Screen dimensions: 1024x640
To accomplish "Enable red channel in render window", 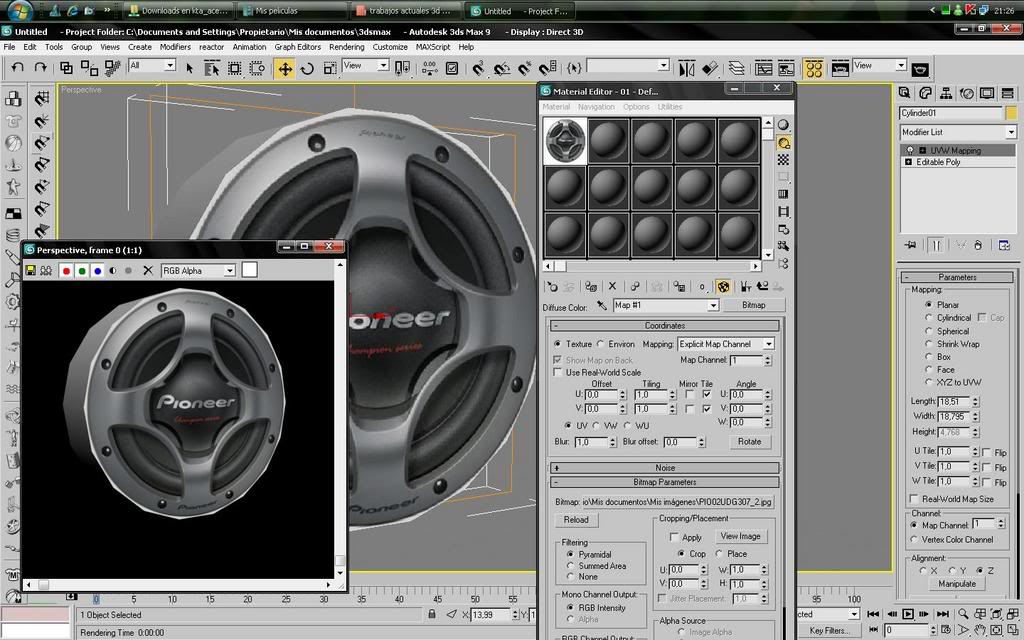I will pyautogui.click(x=66, y=270).
